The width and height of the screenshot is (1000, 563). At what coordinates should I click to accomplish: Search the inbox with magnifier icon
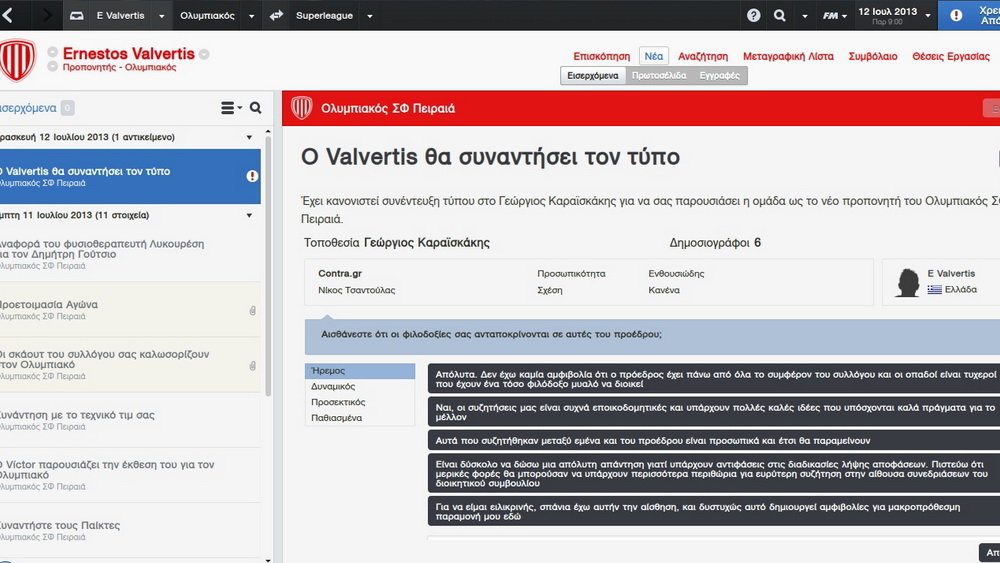tap(256, 108)
